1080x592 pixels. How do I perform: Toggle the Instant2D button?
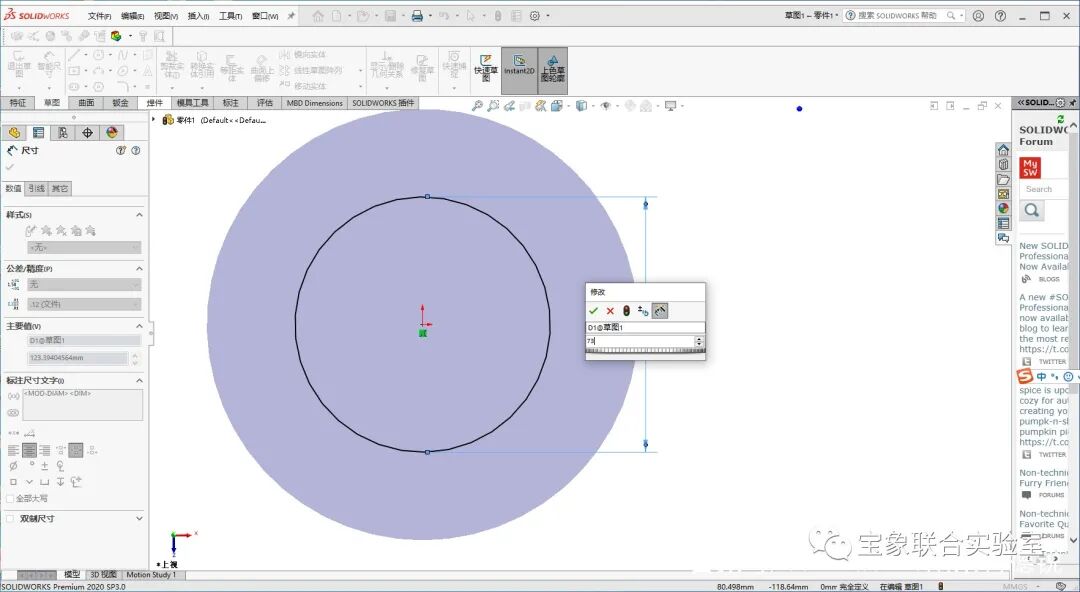[519, 70]
